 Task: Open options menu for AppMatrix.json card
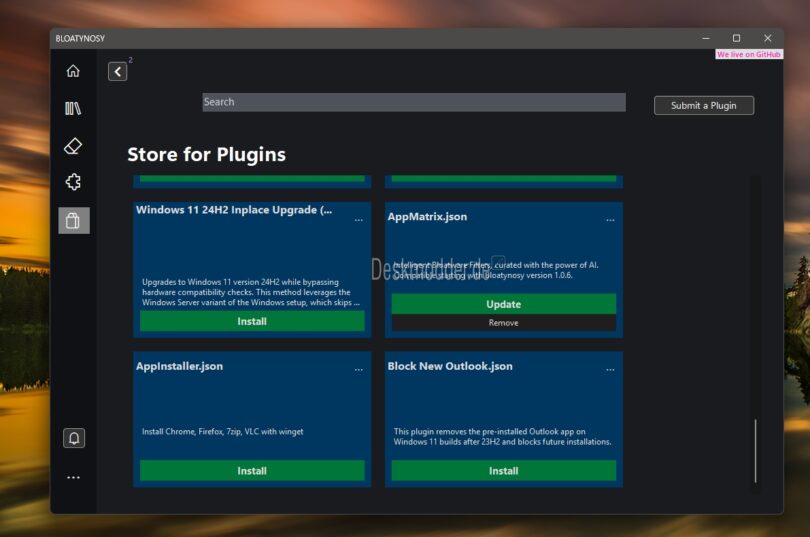coord(610,220)
